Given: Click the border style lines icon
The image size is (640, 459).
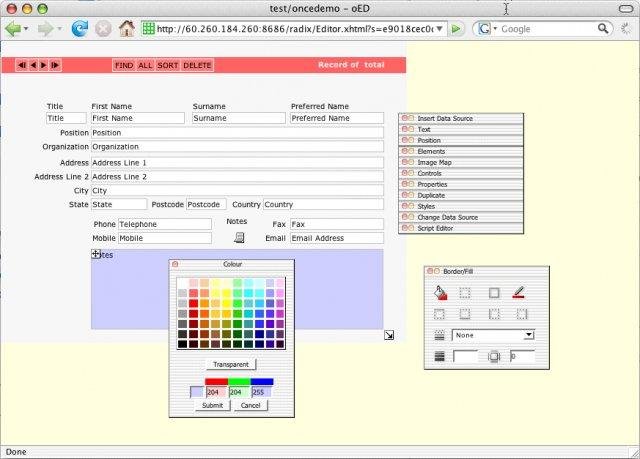Looking at the screenshot, I should pos(439,335).
